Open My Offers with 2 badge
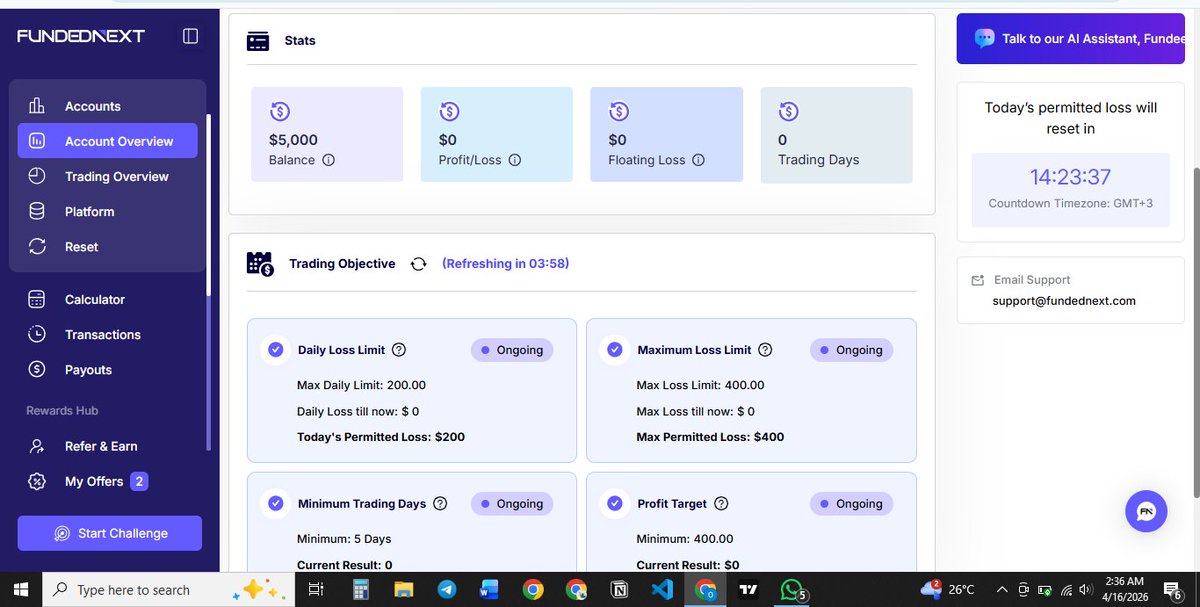Image resolution: width=1200 pixels, height=607 pixels. 107,481
